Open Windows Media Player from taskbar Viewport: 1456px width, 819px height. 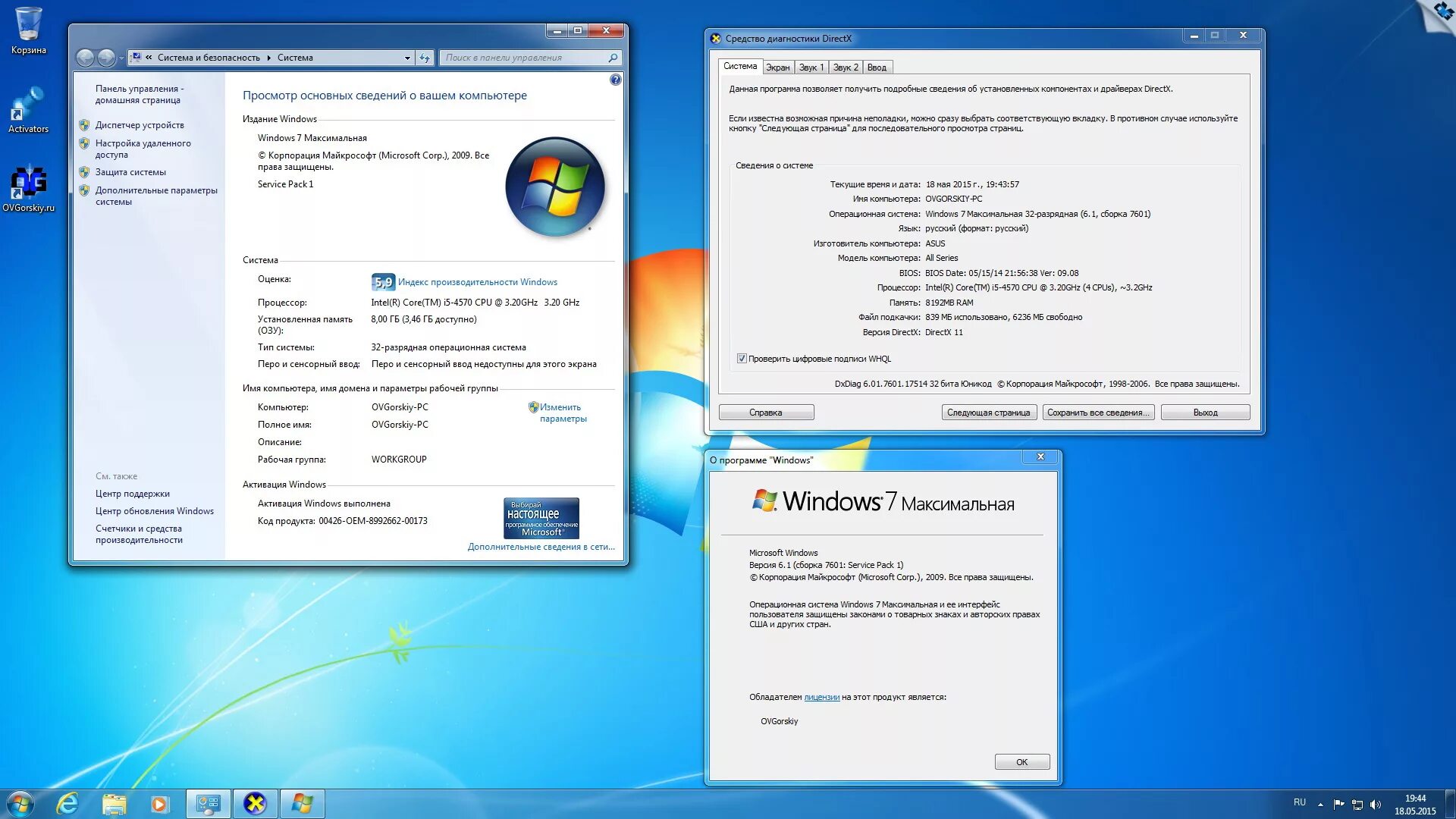tap(159, 803)
